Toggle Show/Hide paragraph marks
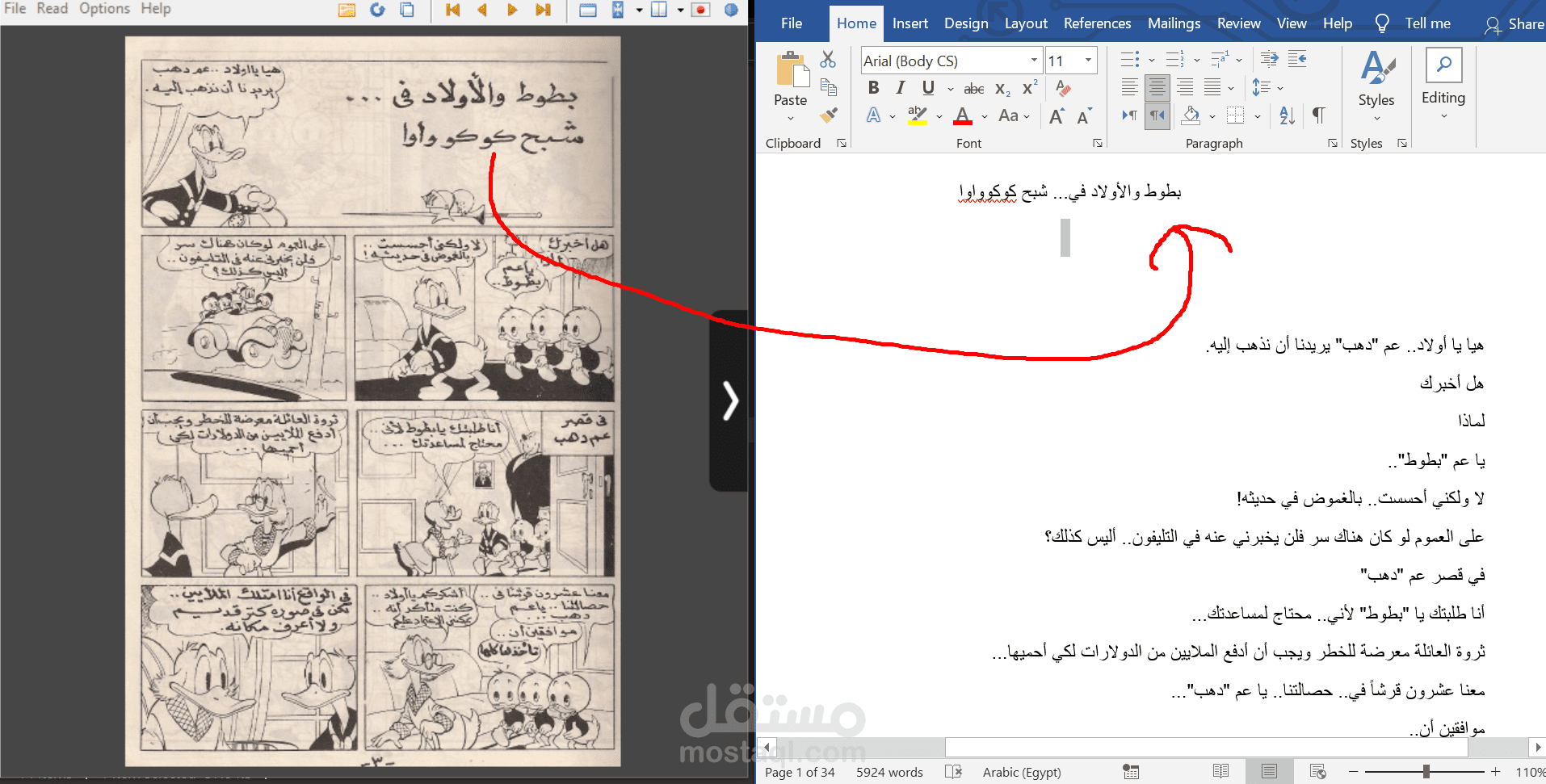This screenshot has width=1546, height=784. pyautogui.click(x=1318, y=115)
